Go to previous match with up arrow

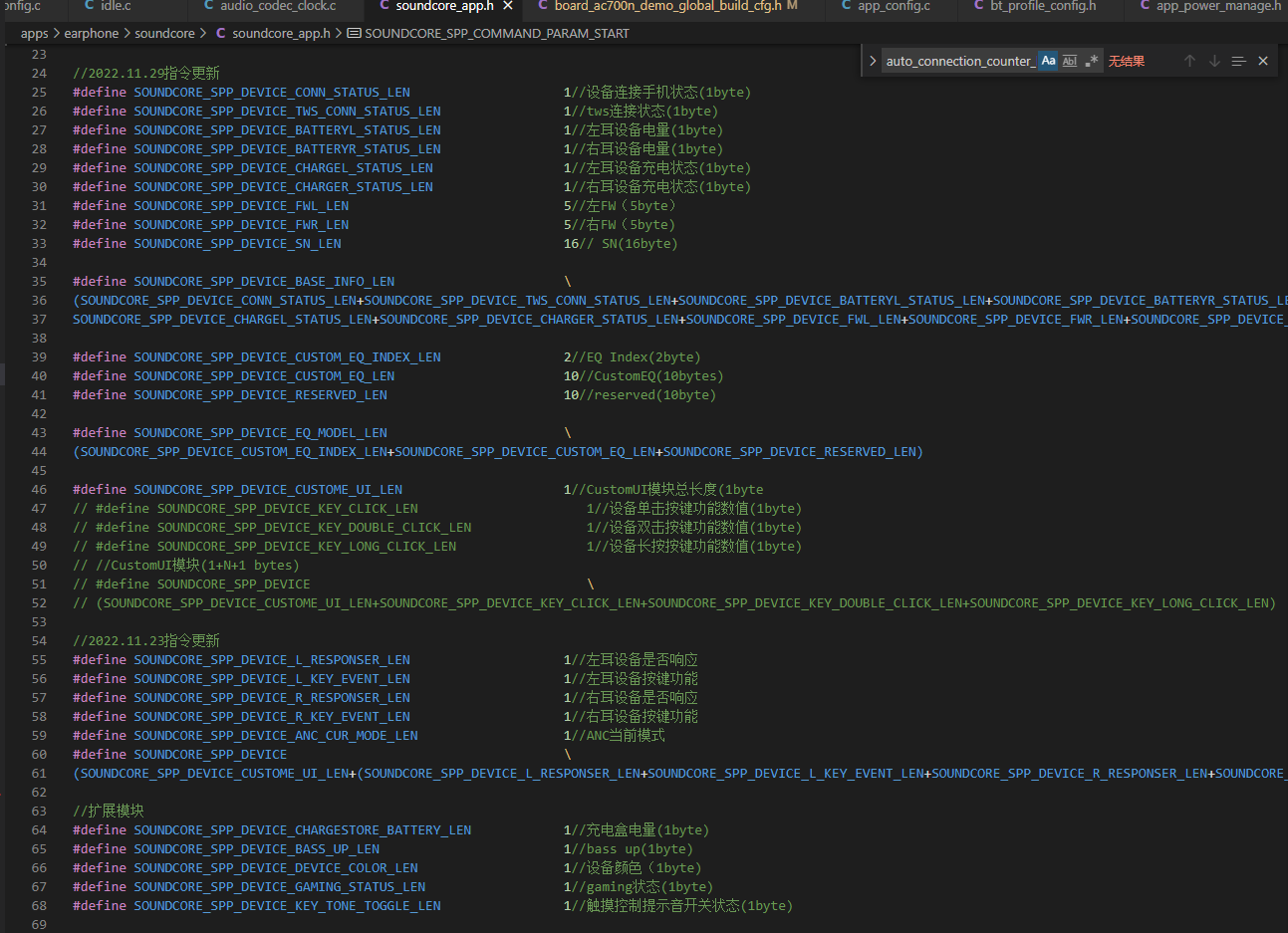tap(1189, 61)
